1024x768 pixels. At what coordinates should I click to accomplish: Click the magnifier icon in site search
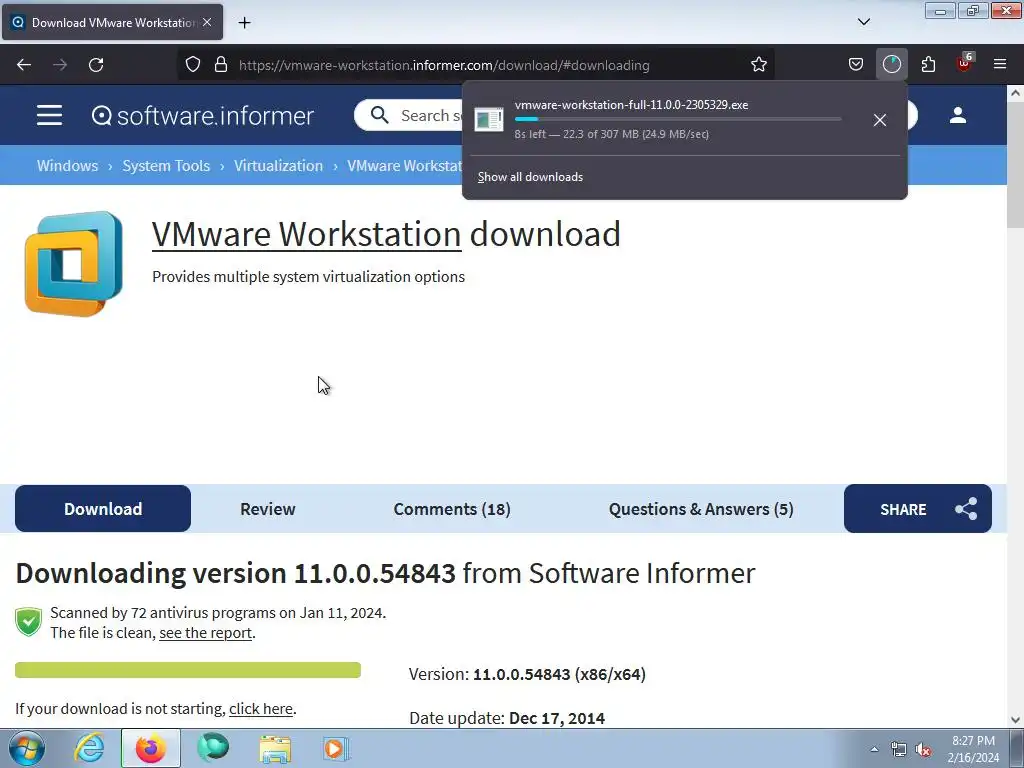click(x=379, y=115)
